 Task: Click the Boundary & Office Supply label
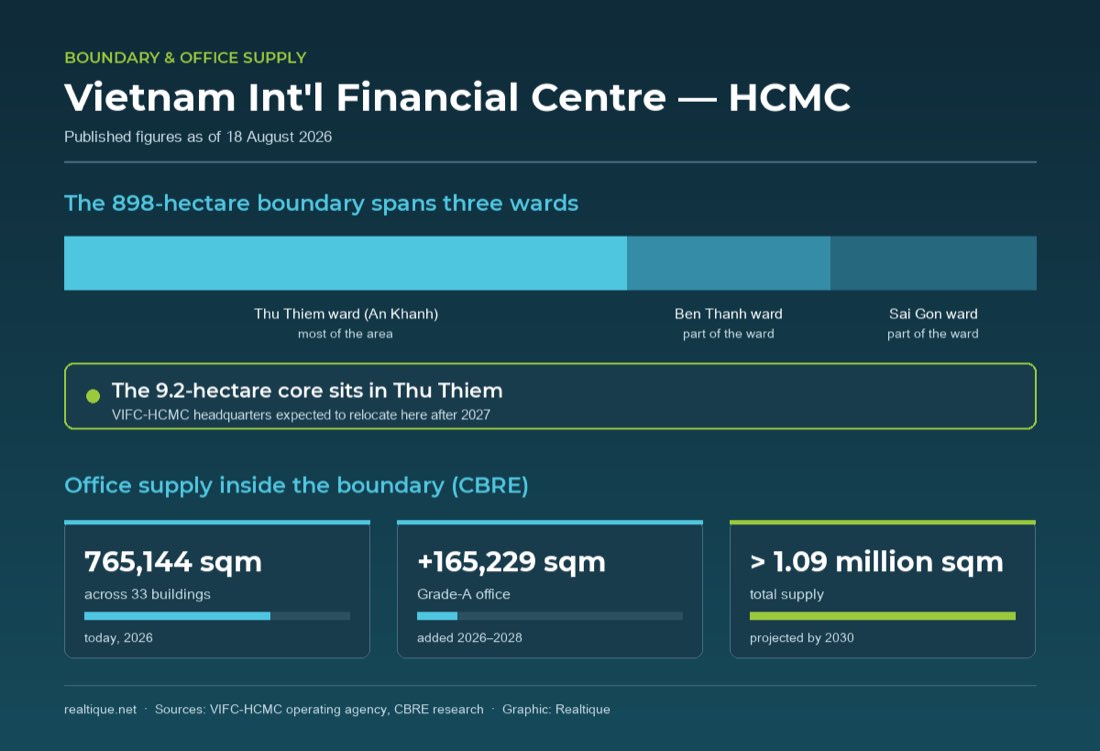coord(185,57)
